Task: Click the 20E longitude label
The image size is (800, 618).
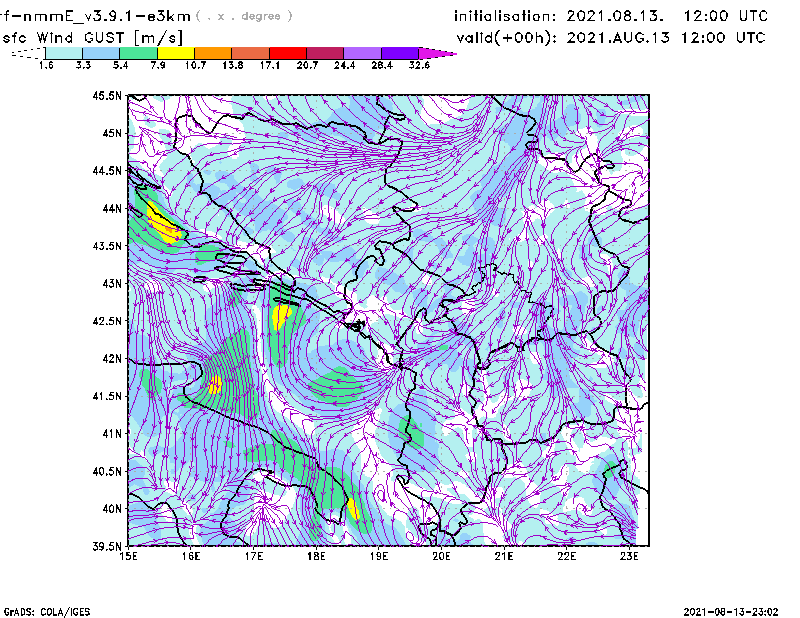Action: point(441,556)
